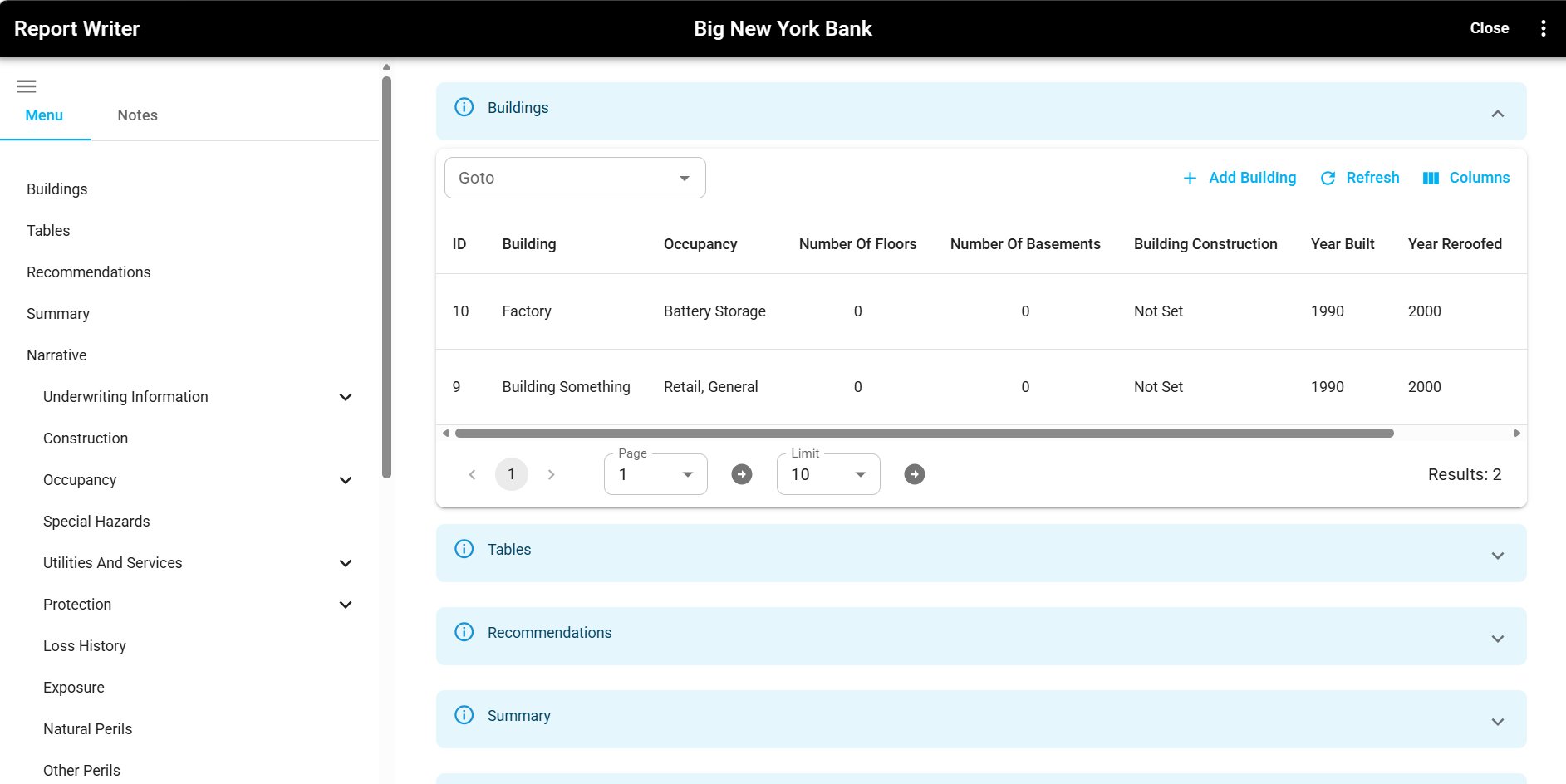Open the Limit dropdown
This screenshot has height=784, width=1566.
[828, 474]
